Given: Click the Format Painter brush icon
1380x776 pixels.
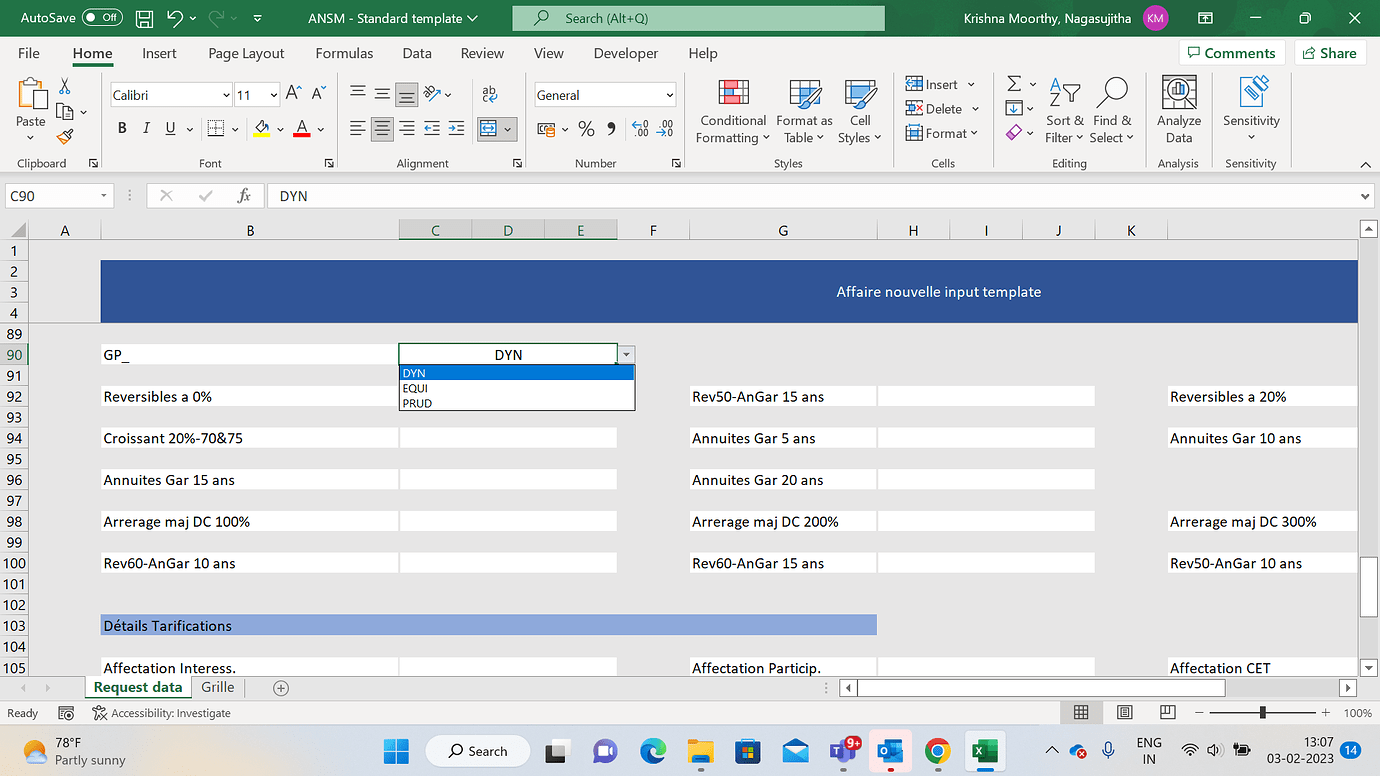Looking at the screenshot, I should [x=65, y=136].
